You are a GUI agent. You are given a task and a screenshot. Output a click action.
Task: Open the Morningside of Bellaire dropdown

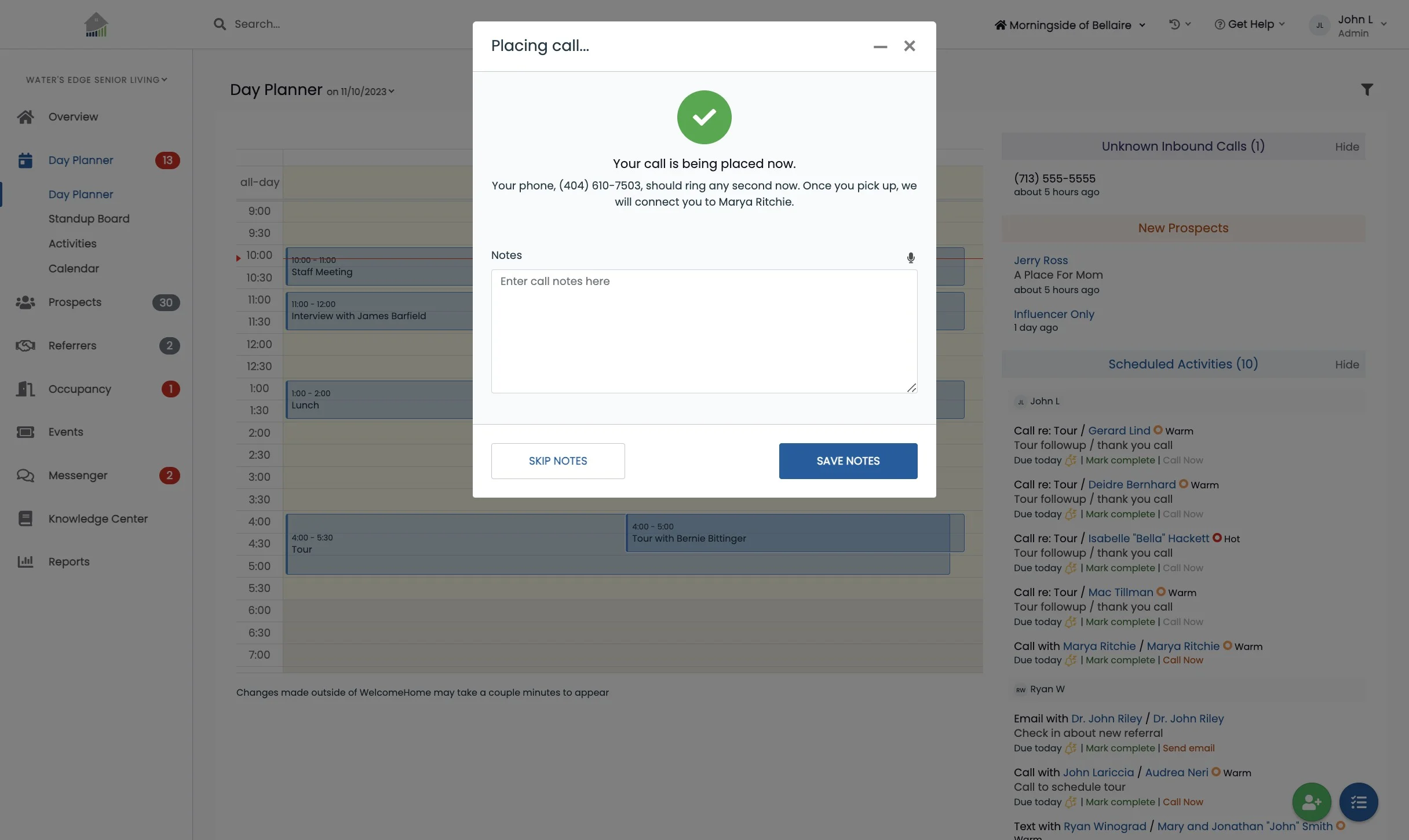(x=1069, y=25)
